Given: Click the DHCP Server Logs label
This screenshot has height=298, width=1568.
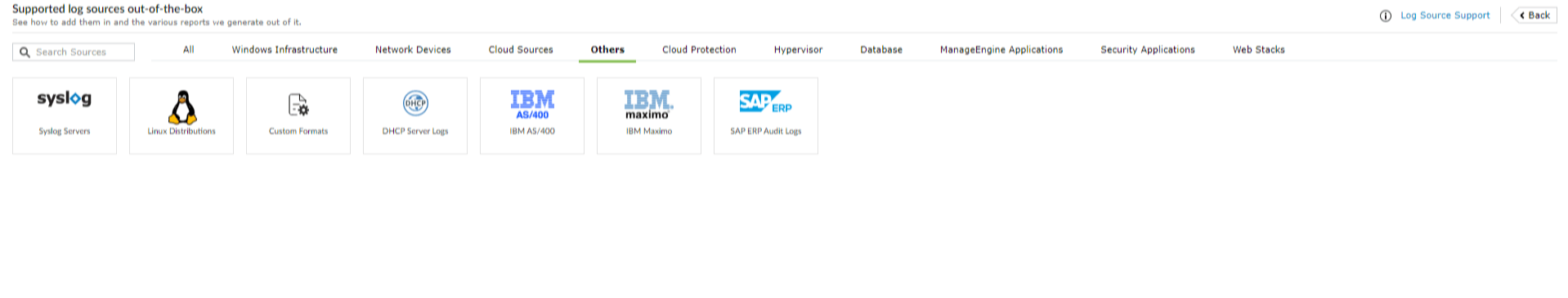Looking at the screenshot, I should [x=415, y=131].
